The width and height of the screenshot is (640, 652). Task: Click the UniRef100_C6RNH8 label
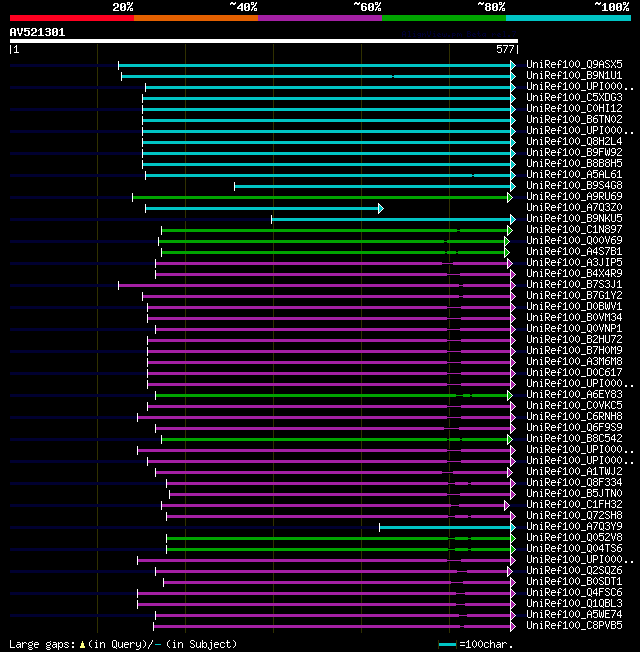point(574,417)
